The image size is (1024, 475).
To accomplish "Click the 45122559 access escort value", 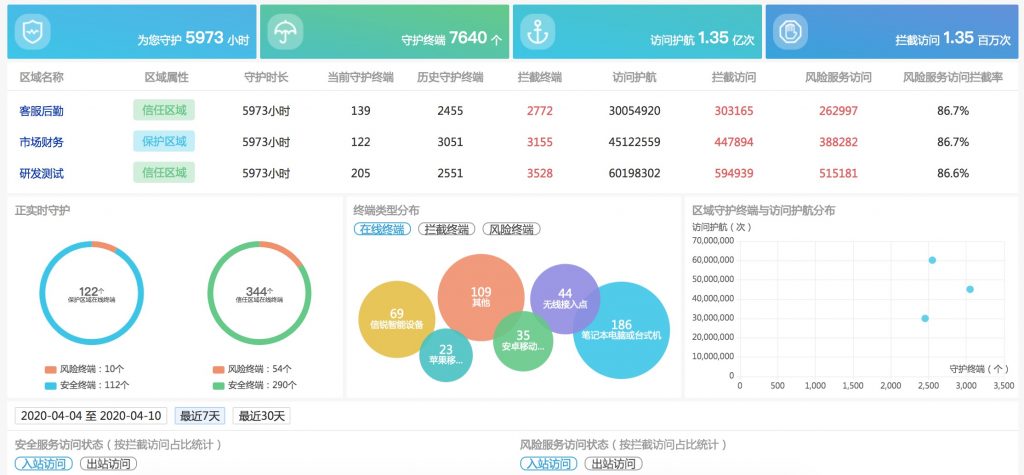I will (634, 142).
